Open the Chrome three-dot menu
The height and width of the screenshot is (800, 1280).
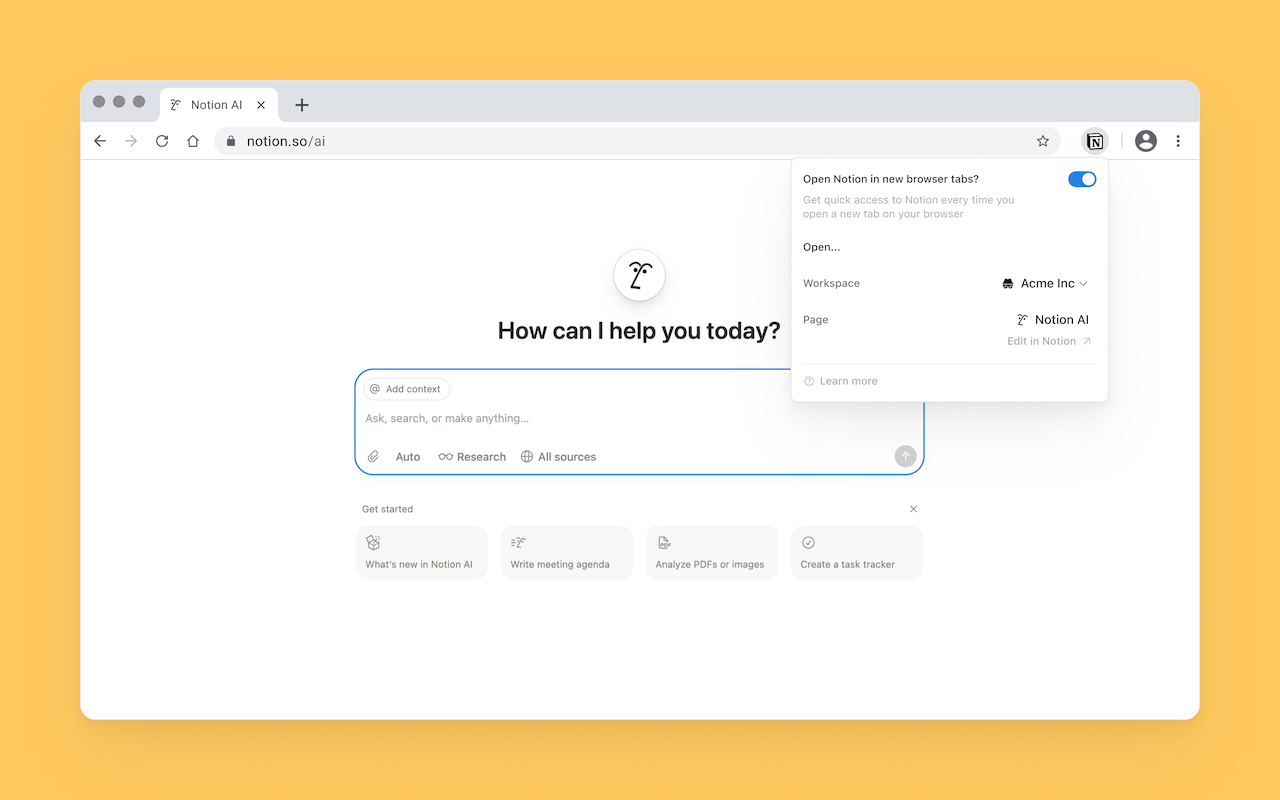(1178, 141)
